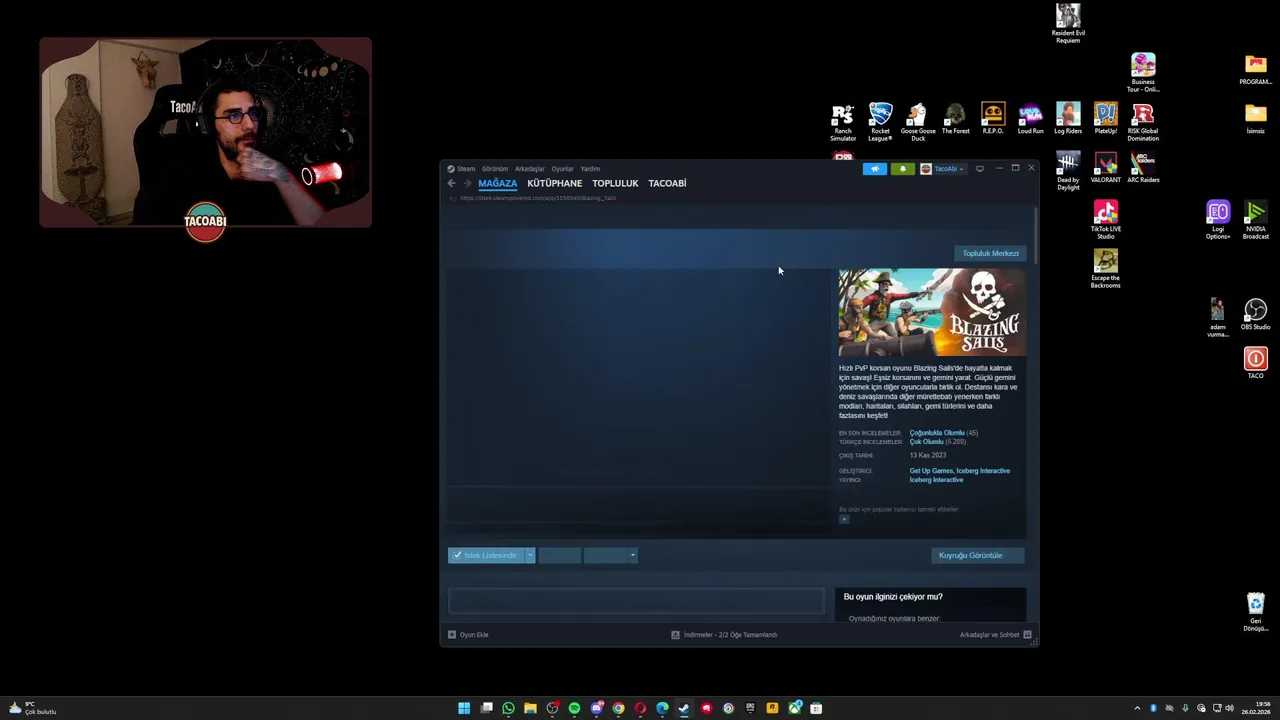This screenshot has height=720, width=1280.
Task: Open Çoğunlukla Olumlu recent reviews link
Action: 937,433
